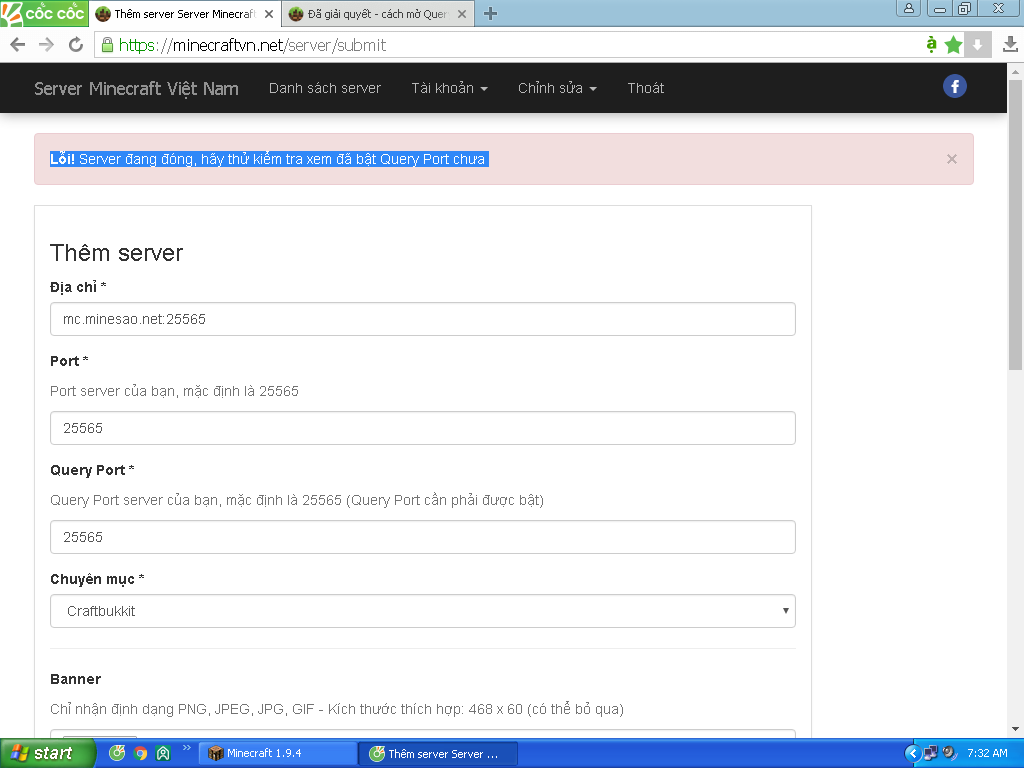1024x768 pixels.
Task: Select the 'Thêm server Server Minecraft' tab
Action: tap(184, 14)
